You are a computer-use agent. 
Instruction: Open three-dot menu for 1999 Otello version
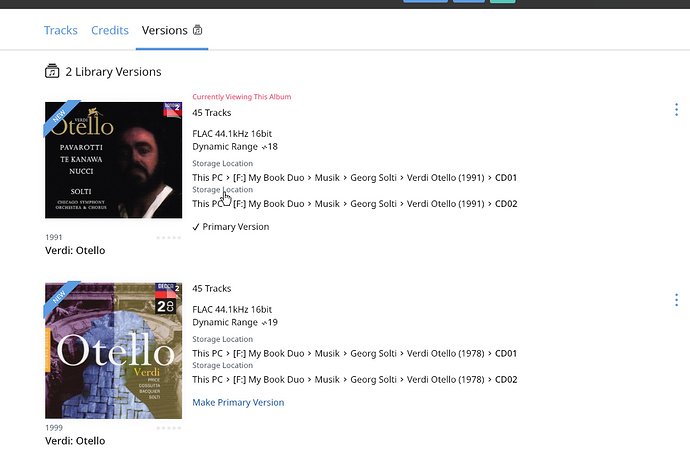click(x=676, y=300)
